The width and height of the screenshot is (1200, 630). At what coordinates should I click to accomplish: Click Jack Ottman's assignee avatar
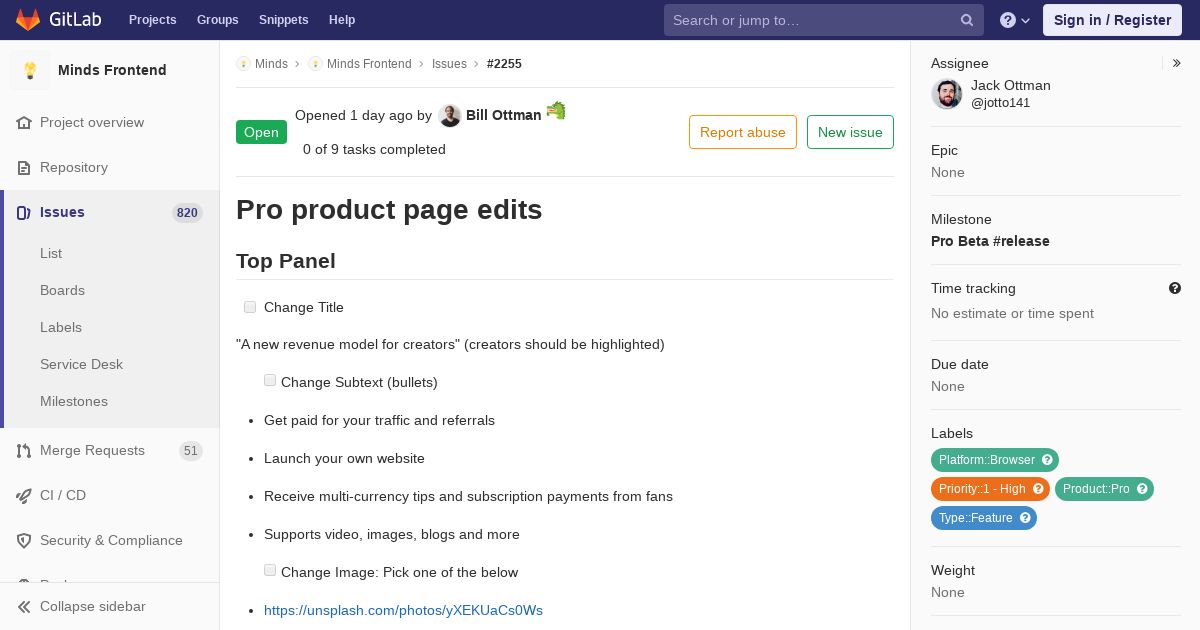pyautogui.click(x=947, y=94)
